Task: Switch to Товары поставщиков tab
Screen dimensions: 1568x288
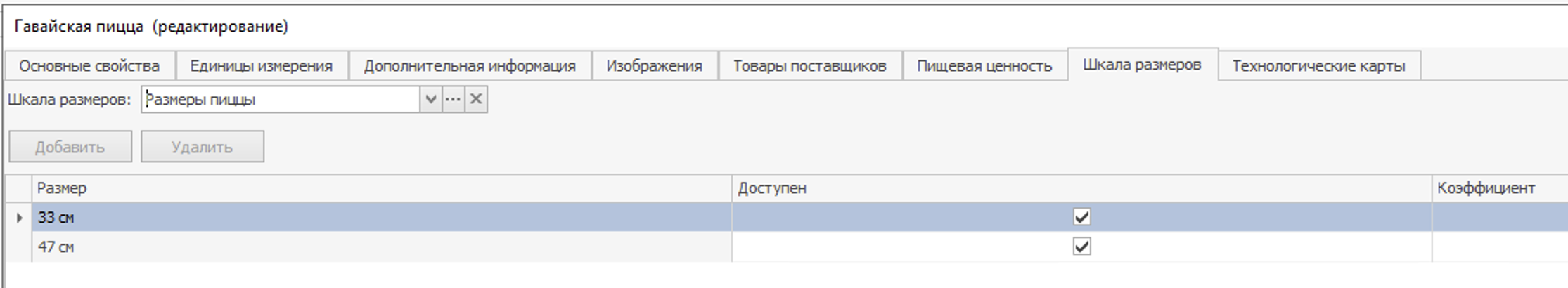Action: (x=809, y=66)
